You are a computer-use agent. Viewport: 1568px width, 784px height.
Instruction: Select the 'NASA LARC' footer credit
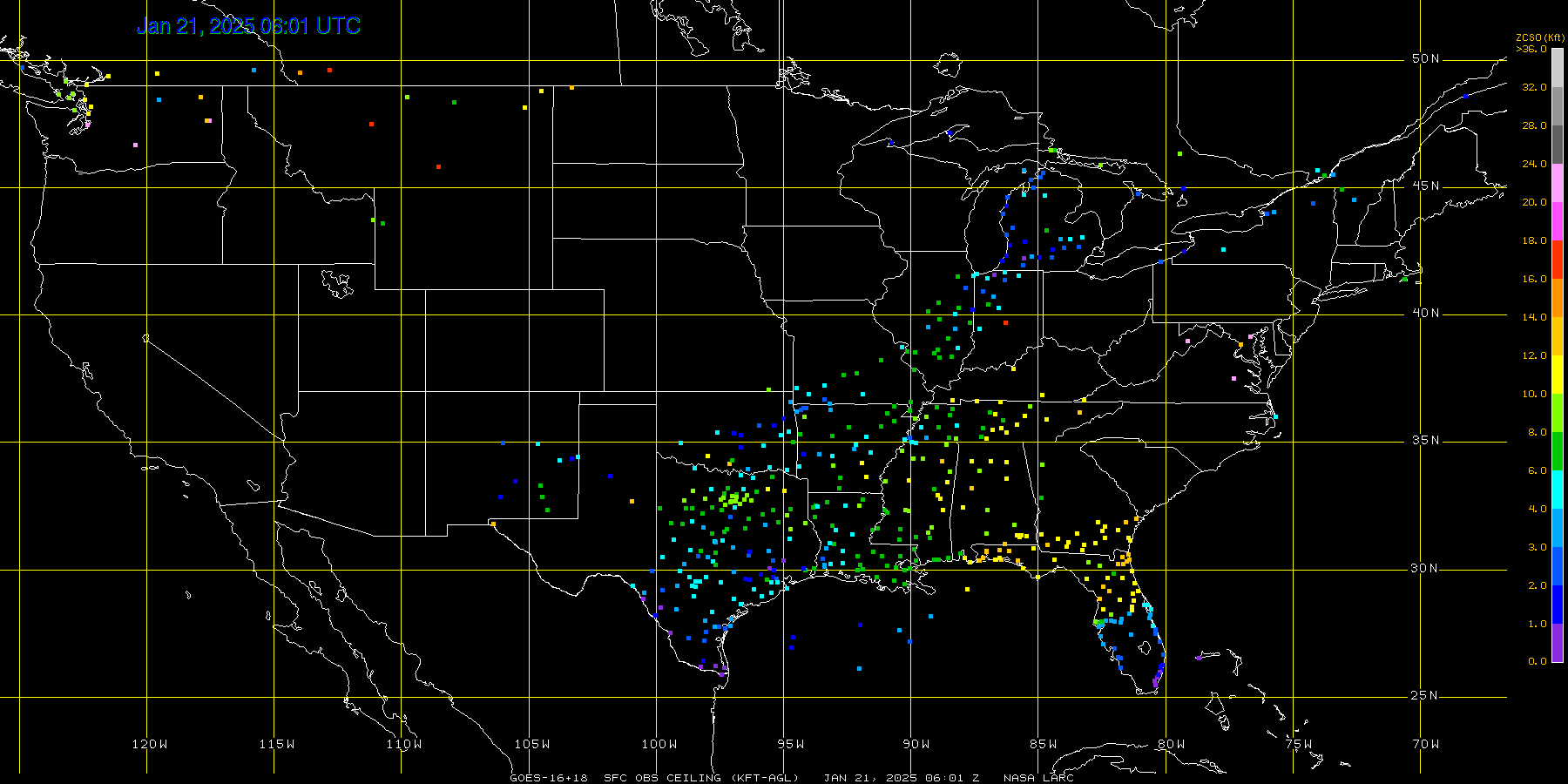[x=1038, y=778]
